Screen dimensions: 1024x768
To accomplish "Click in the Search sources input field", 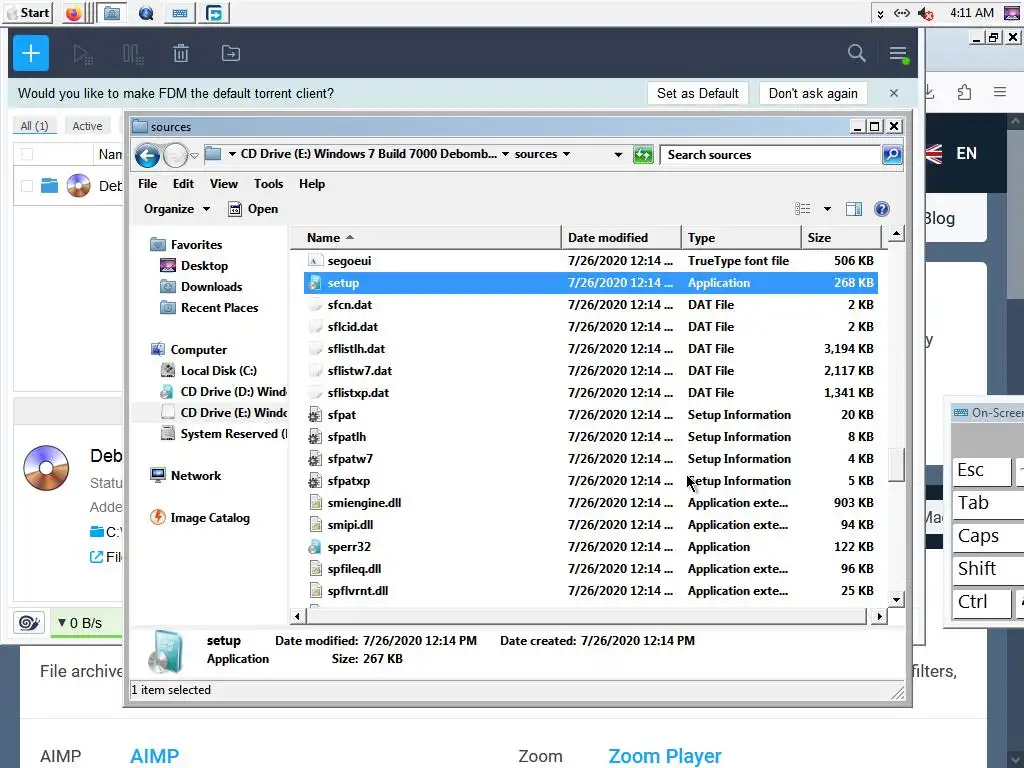I will 771,155.
